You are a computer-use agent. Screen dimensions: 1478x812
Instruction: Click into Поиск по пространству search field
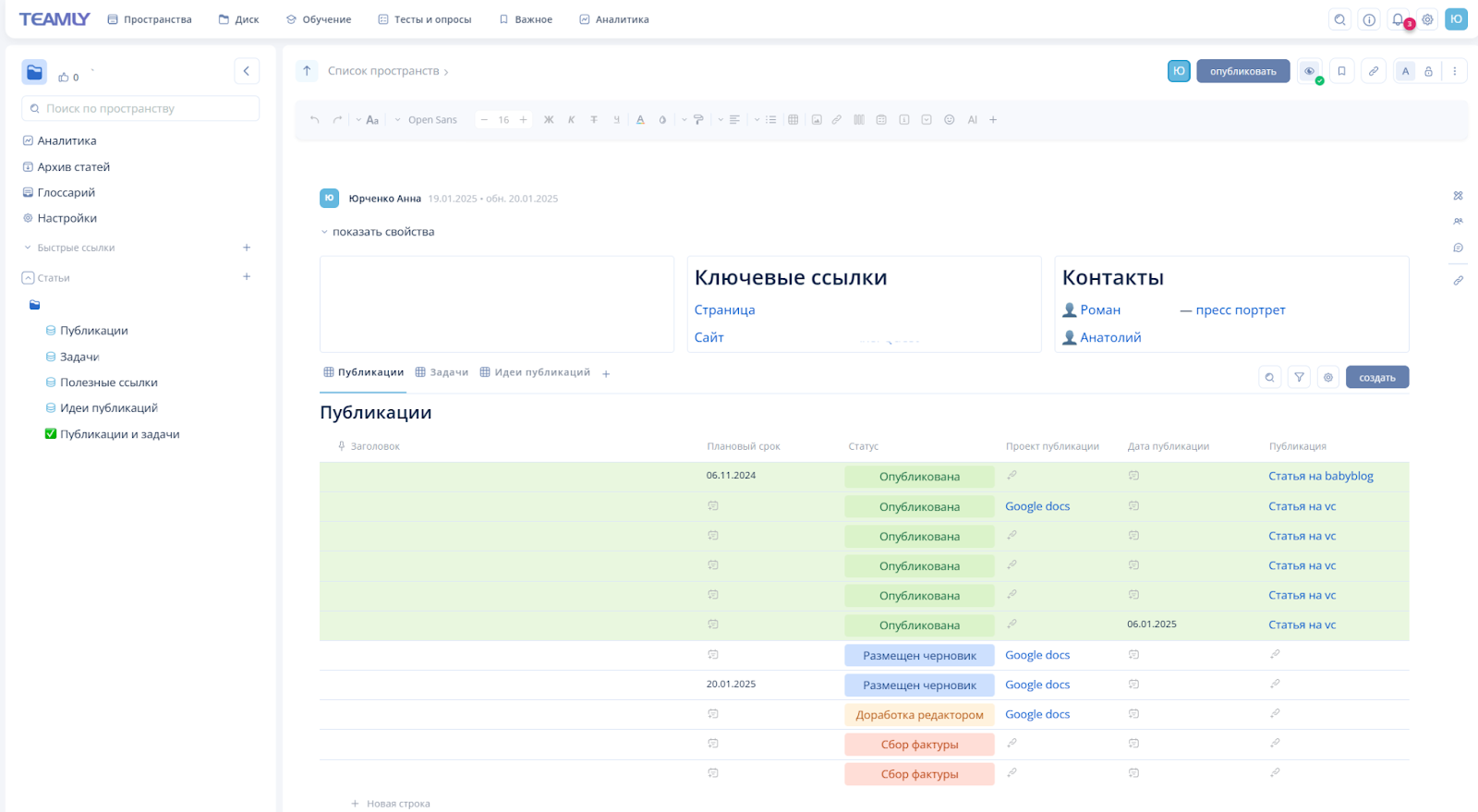140,108
